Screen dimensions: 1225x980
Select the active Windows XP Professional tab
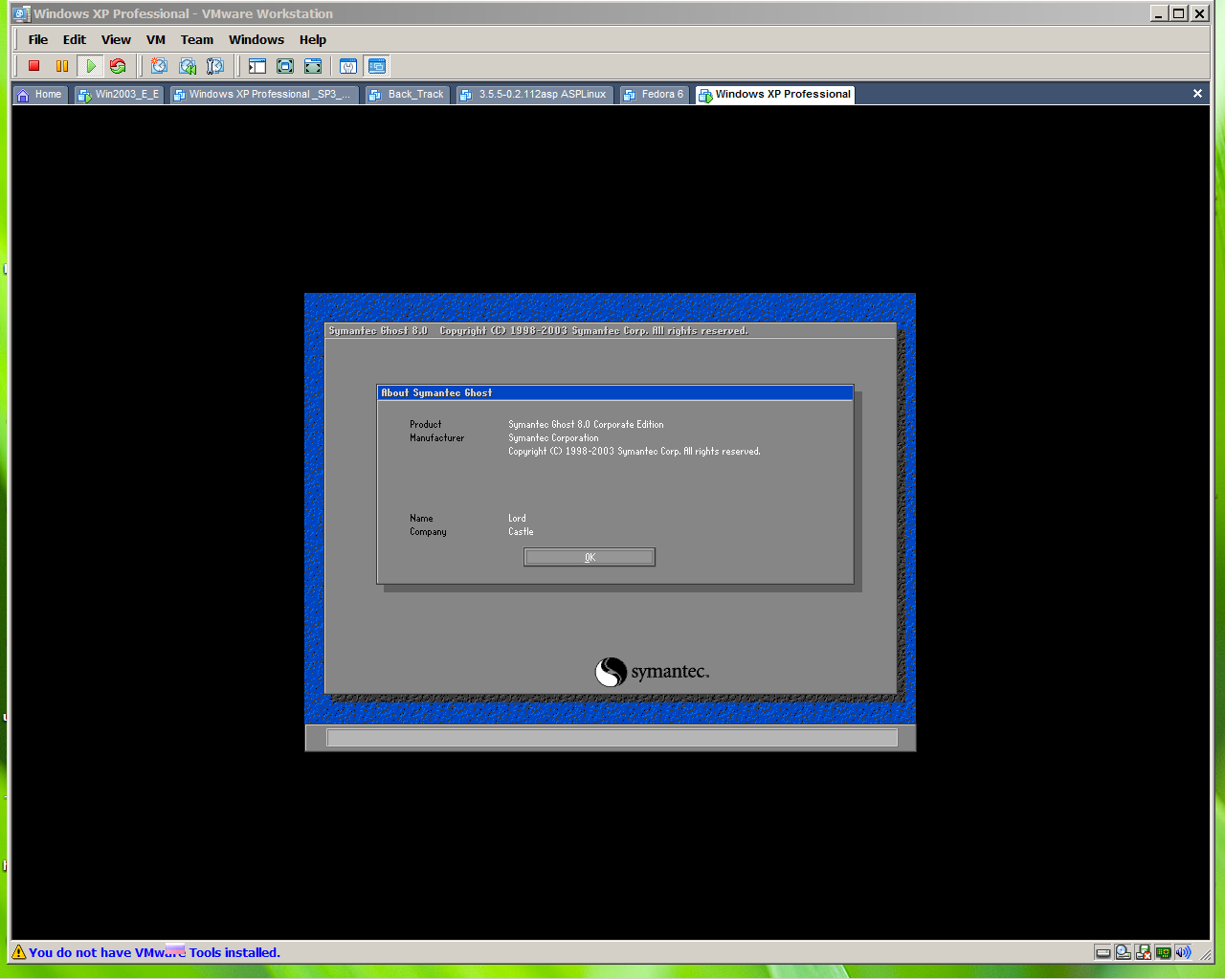775,95
